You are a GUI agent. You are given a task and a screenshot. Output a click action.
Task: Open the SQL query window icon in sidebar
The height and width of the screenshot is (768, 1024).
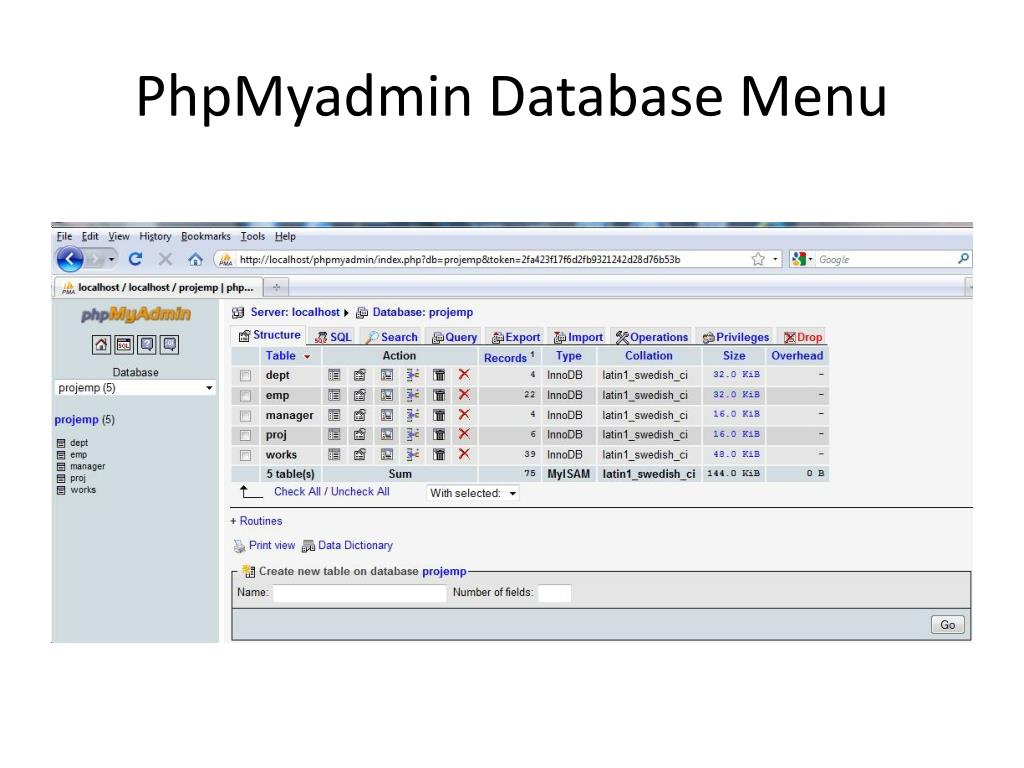pyautogui.click(x=124, y=345)
